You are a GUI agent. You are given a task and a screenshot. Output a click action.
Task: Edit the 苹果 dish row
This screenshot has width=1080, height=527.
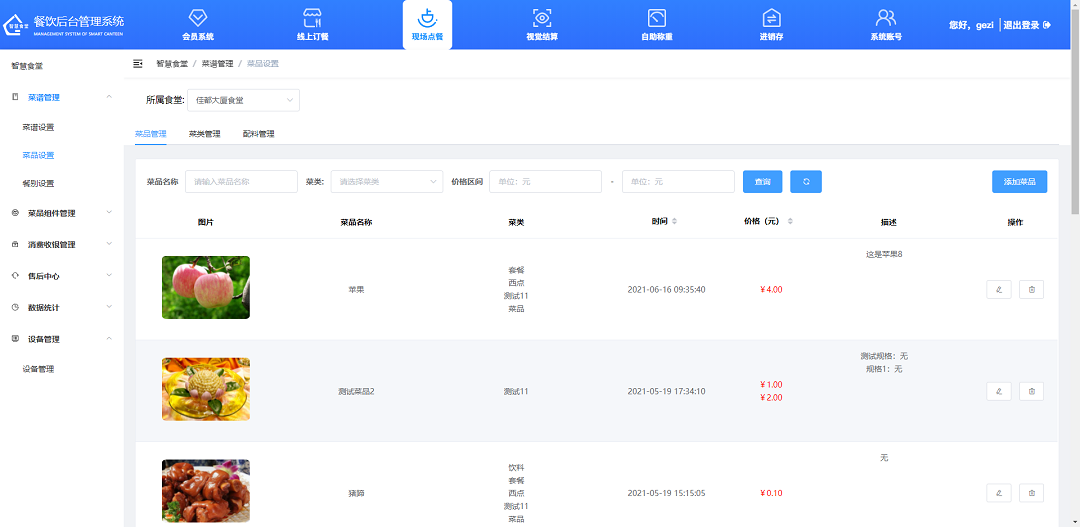[998, 290]
